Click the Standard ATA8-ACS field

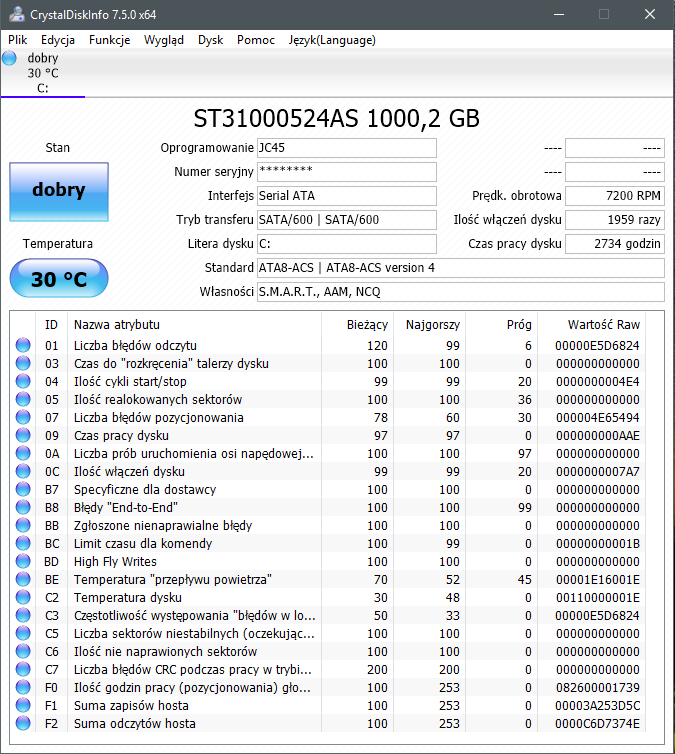point(461,268)
